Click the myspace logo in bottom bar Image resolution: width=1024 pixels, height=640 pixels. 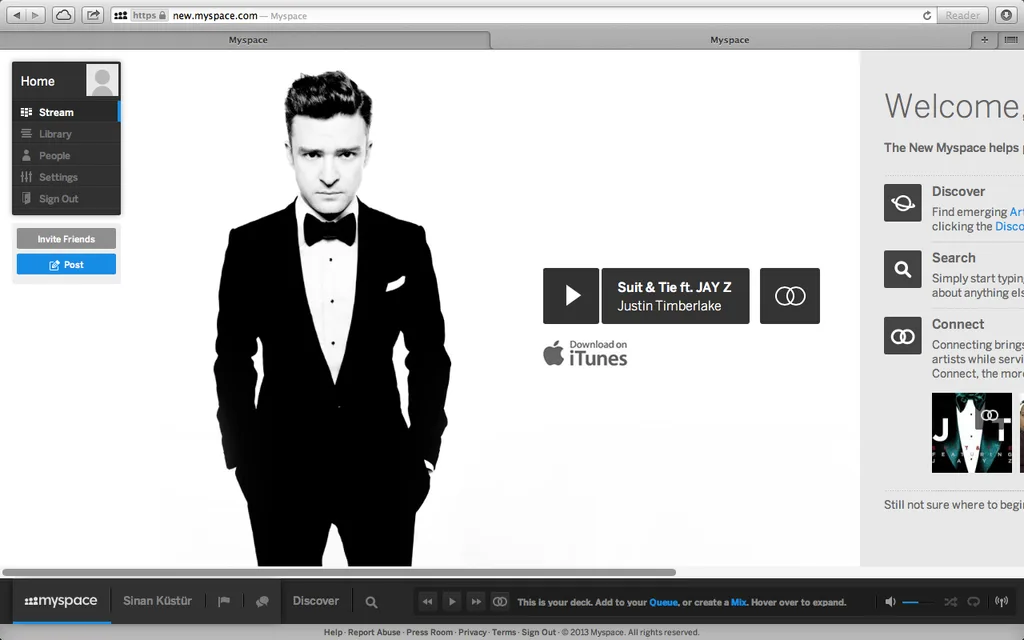[x=61, y=601]
